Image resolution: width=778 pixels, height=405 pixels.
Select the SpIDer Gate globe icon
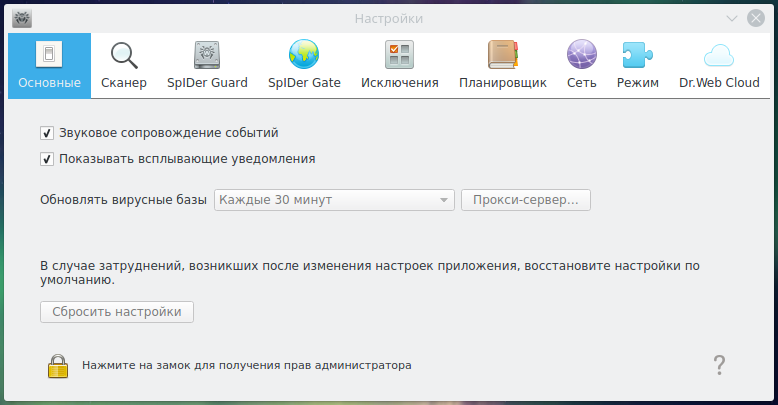point(304,55)
